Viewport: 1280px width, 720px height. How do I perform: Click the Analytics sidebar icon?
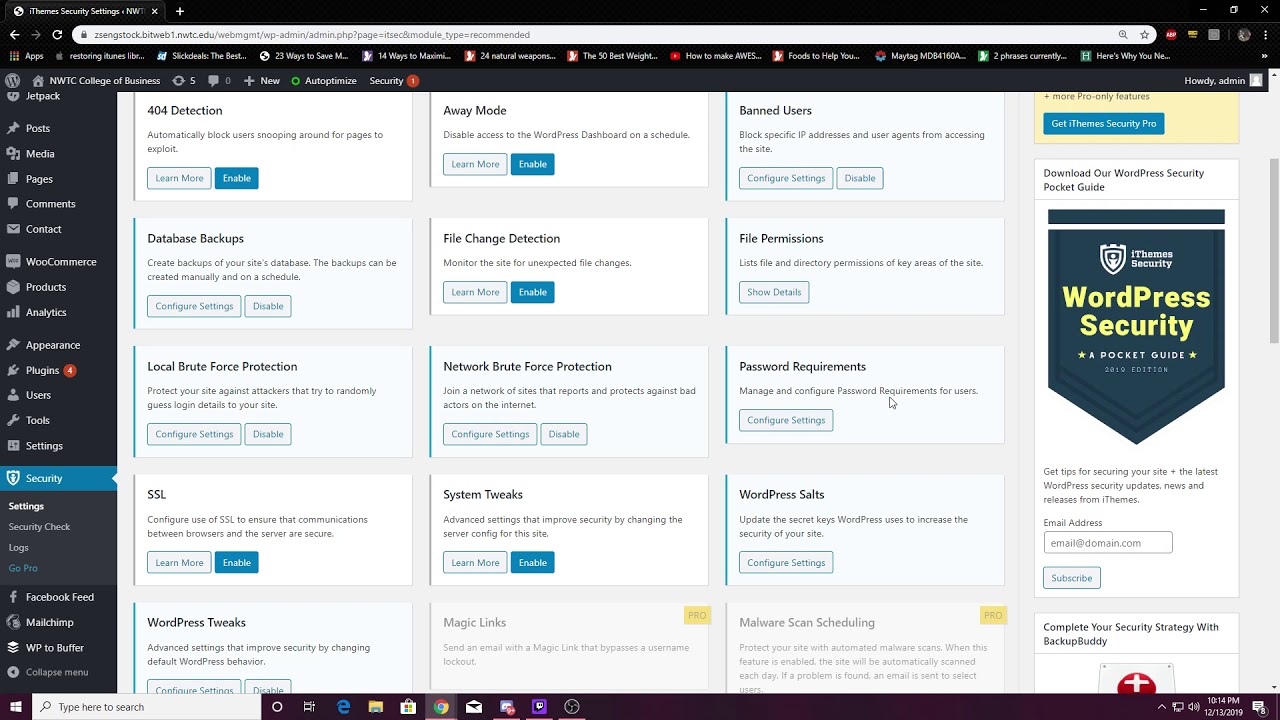pos(13,312)
